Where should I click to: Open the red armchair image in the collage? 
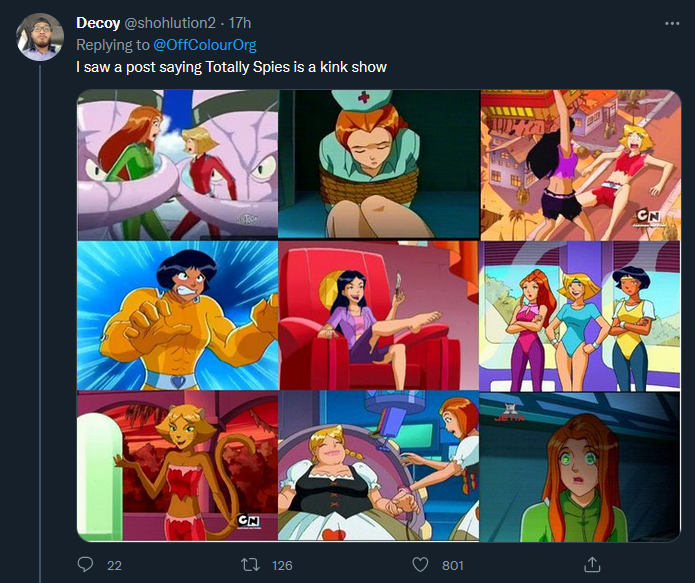379,315
